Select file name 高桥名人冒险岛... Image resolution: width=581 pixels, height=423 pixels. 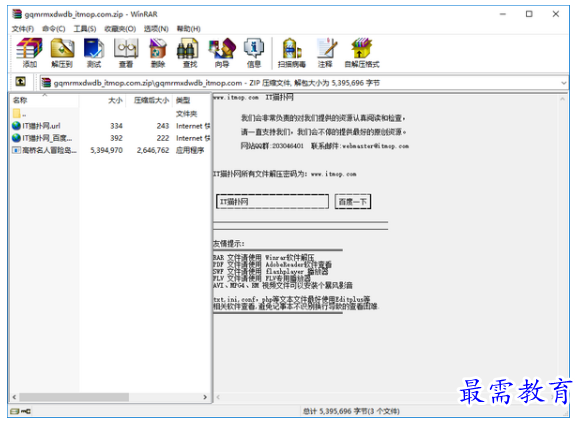[49, 150]
